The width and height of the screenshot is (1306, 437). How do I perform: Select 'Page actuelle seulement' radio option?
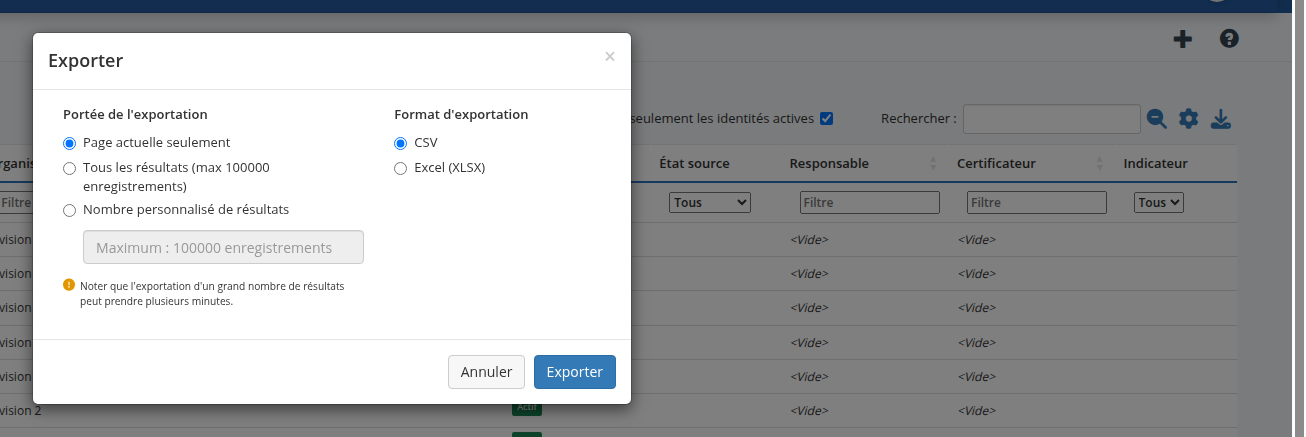[69, 143]
